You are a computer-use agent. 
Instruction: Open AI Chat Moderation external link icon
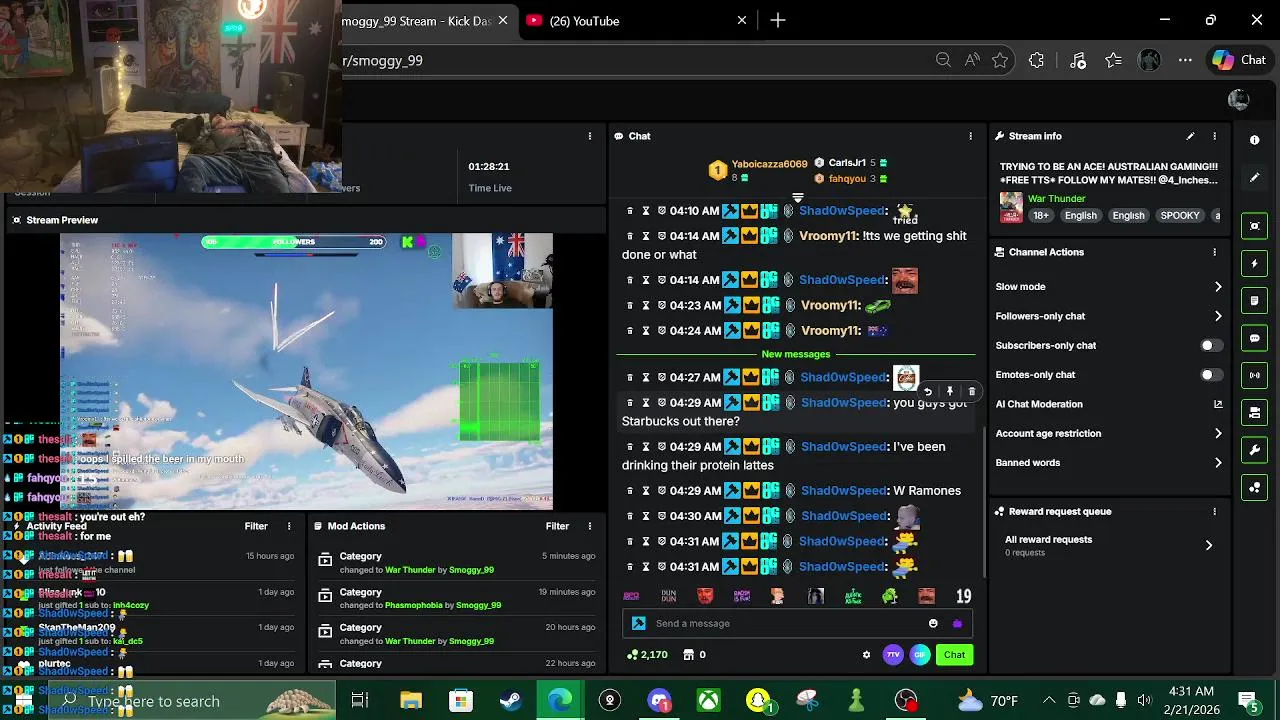click(1218, 404)
